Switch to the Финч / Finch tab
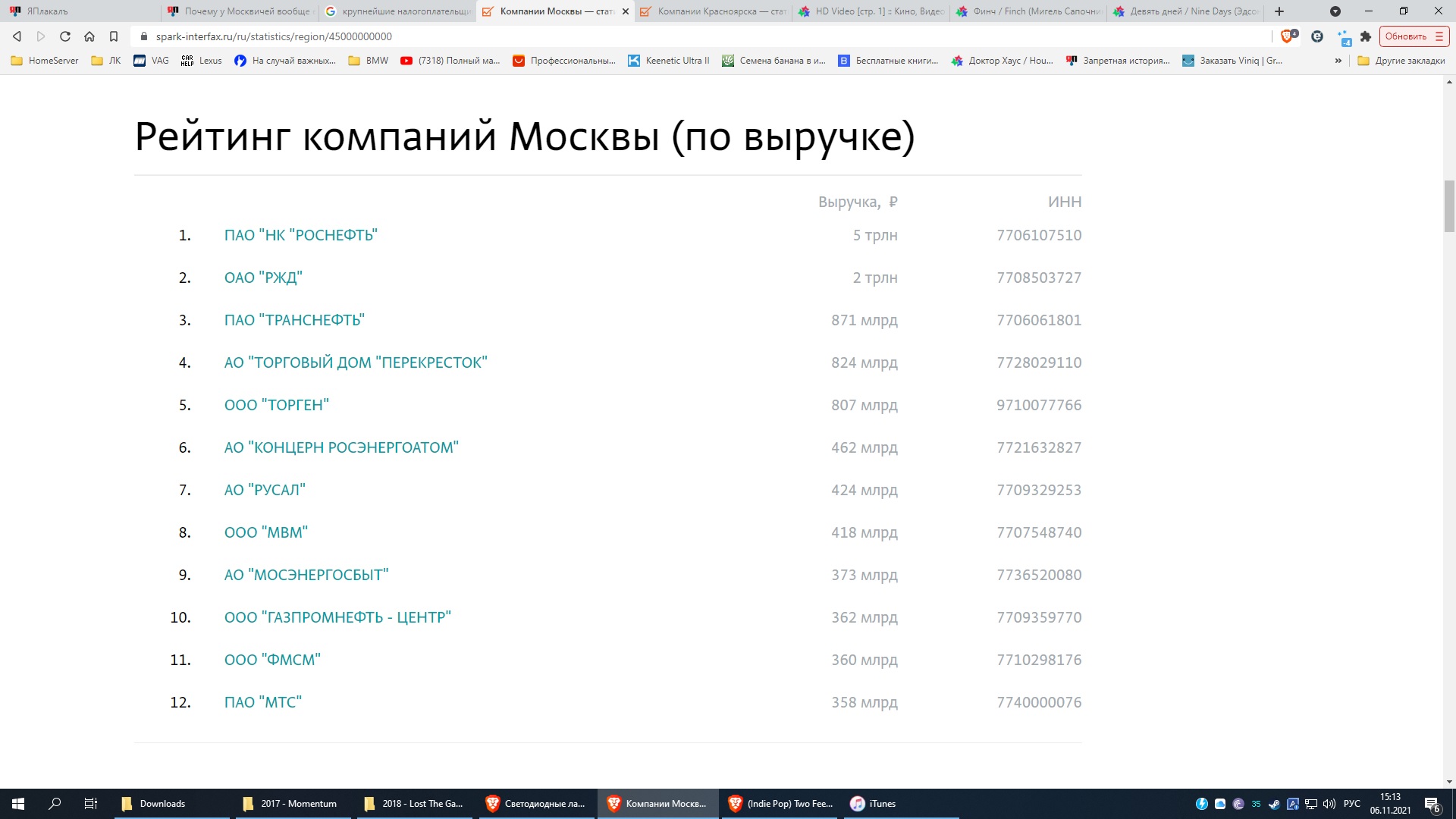The height and width of the screenshot is (819, 1456). [1028, 11]
